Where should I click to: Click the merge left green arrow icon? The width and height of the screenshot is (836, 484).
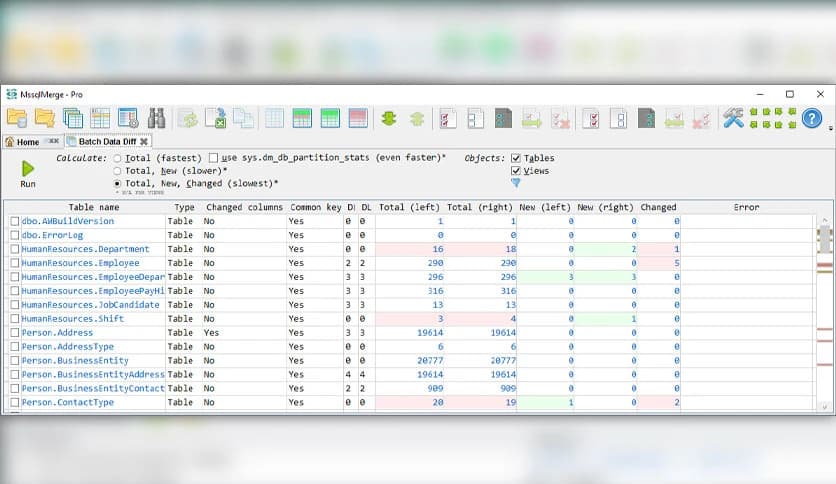point(674,118)
